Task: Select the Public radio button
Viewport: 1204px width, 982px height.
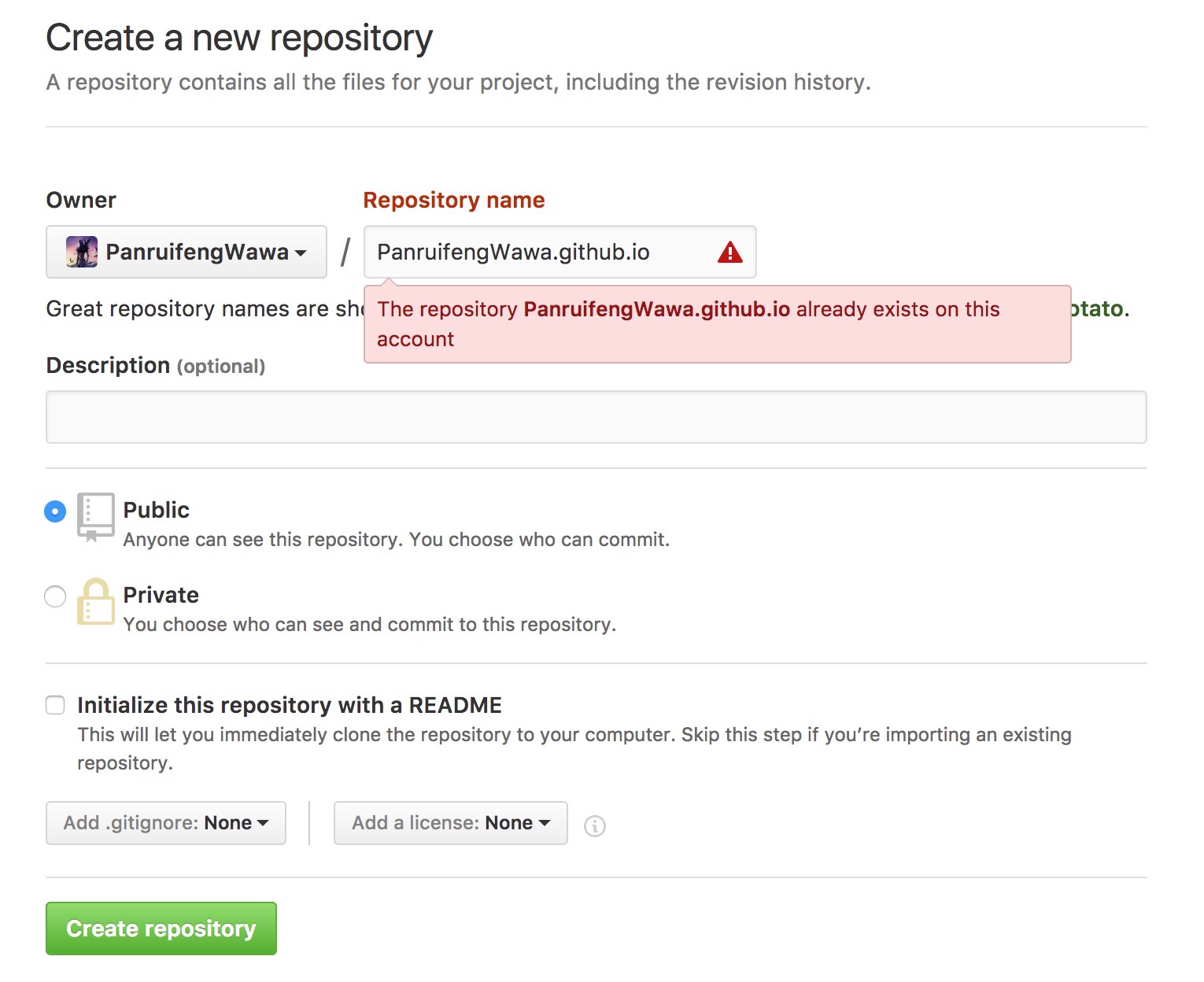Action: (x=55, y=511)
